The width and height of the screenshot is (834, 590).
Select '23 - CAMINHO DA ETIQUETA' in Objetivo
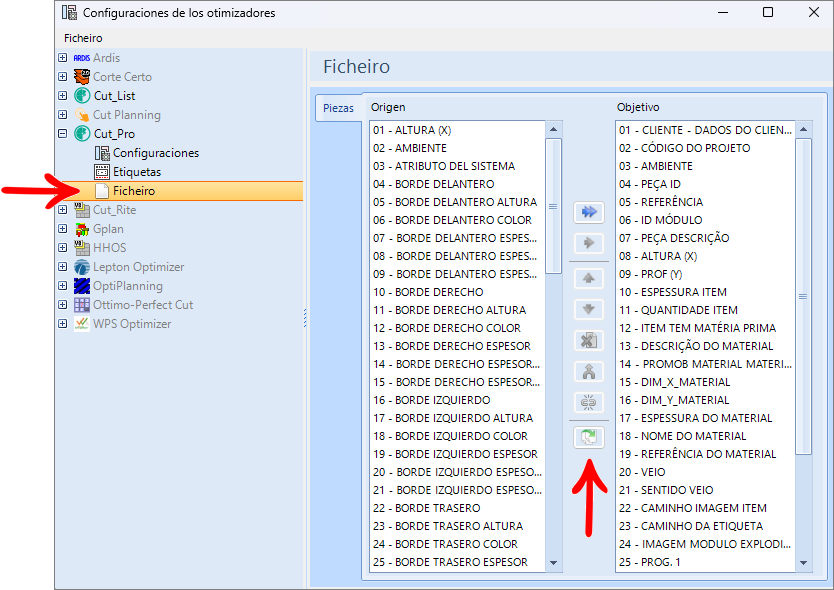coord(706,527)
